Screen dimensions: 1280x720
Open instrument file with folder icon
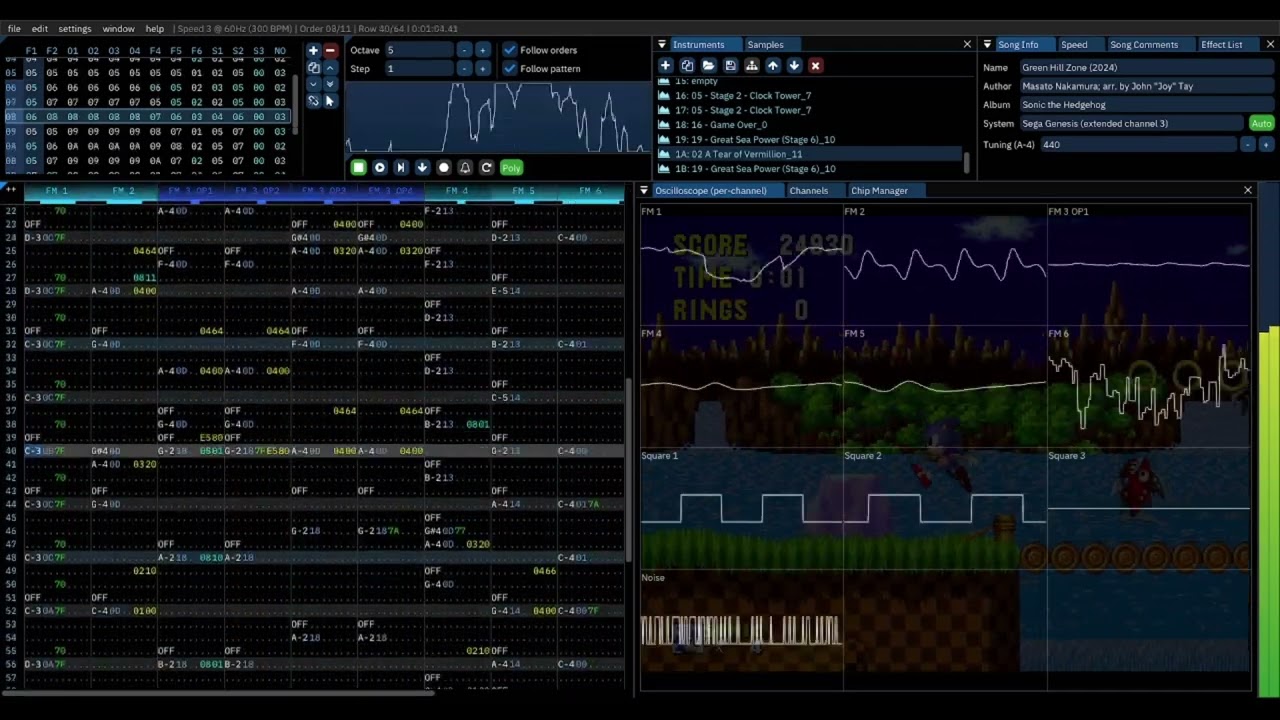coord(708,66)
